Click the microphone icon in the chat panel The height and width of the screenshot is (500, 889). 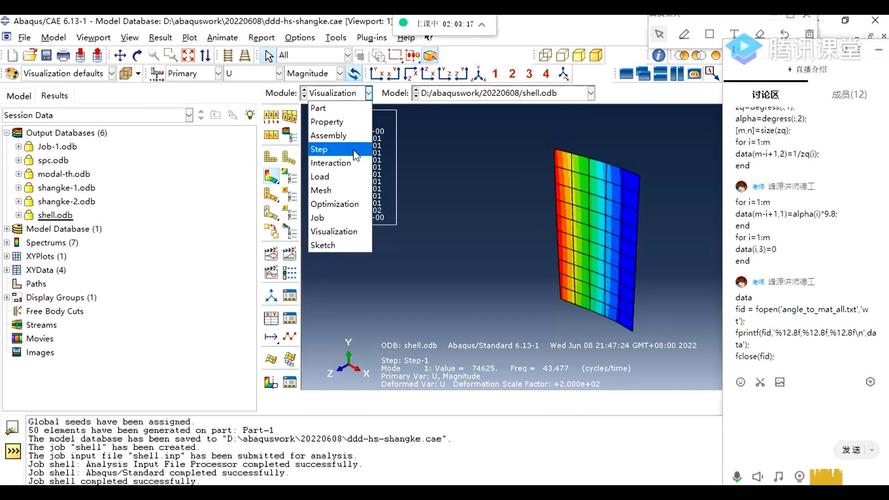(x=737, y=477)
